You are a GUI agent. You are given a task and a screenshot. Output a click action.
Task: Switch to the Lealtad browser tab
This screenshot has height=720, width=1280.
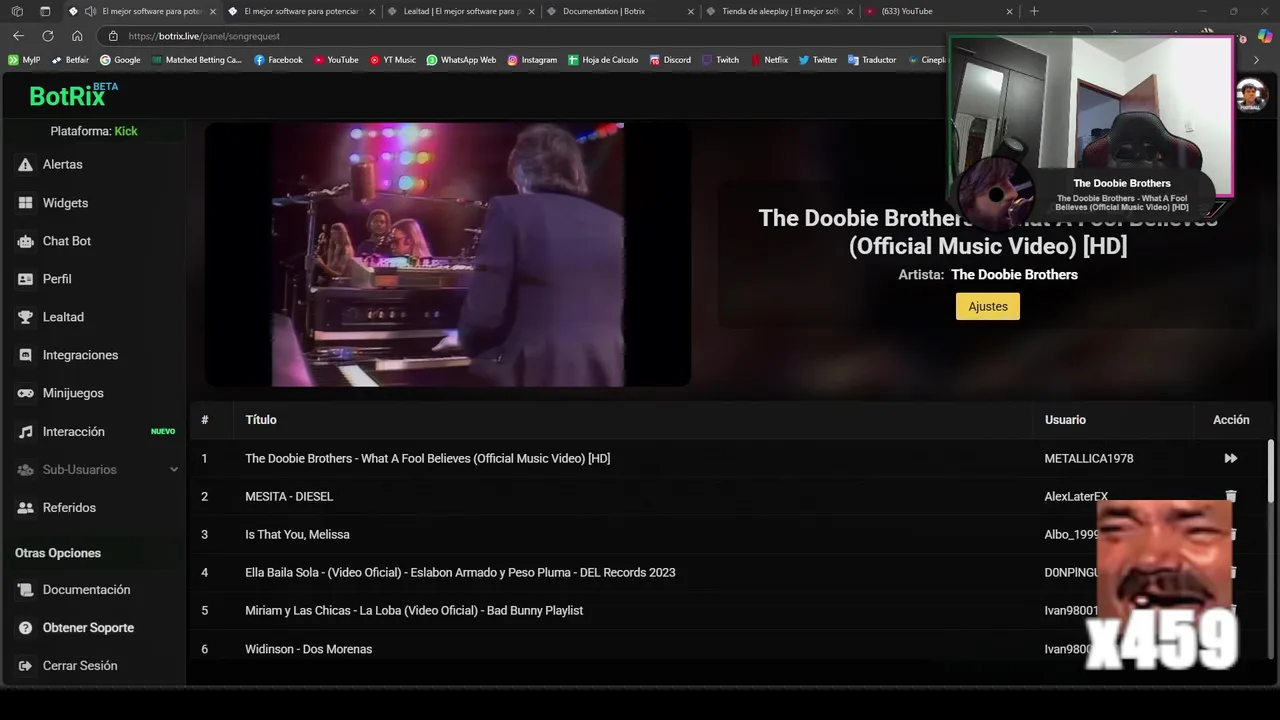pyautogui.click(x=460, y=11)
